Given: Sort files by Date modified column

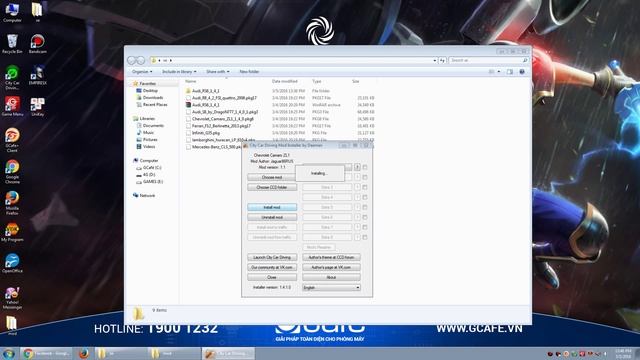Looking at the screenshot, I should point(284,82).
